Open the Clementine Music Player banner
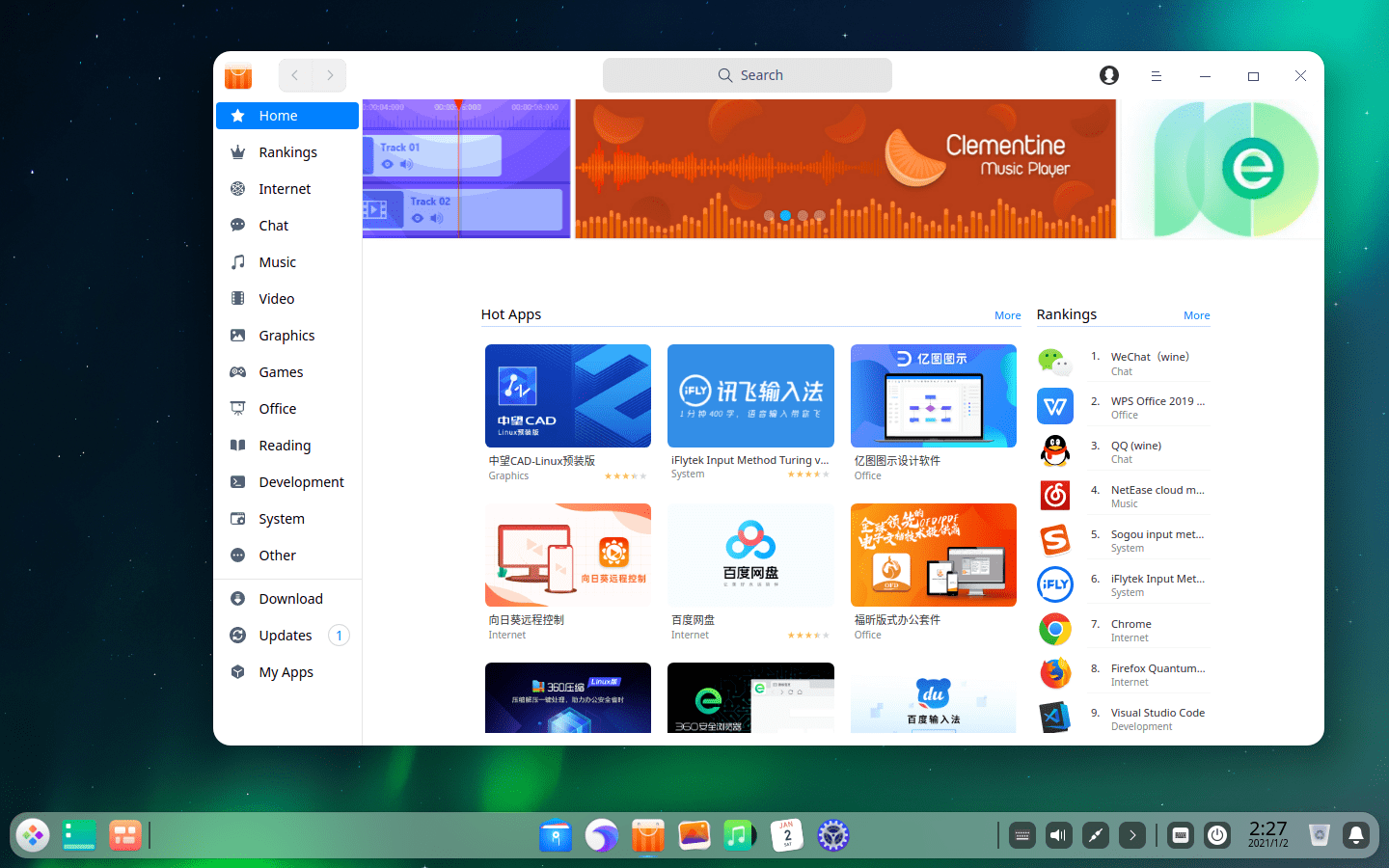This screenshot has width=1389, height=868. pos(845,169)
